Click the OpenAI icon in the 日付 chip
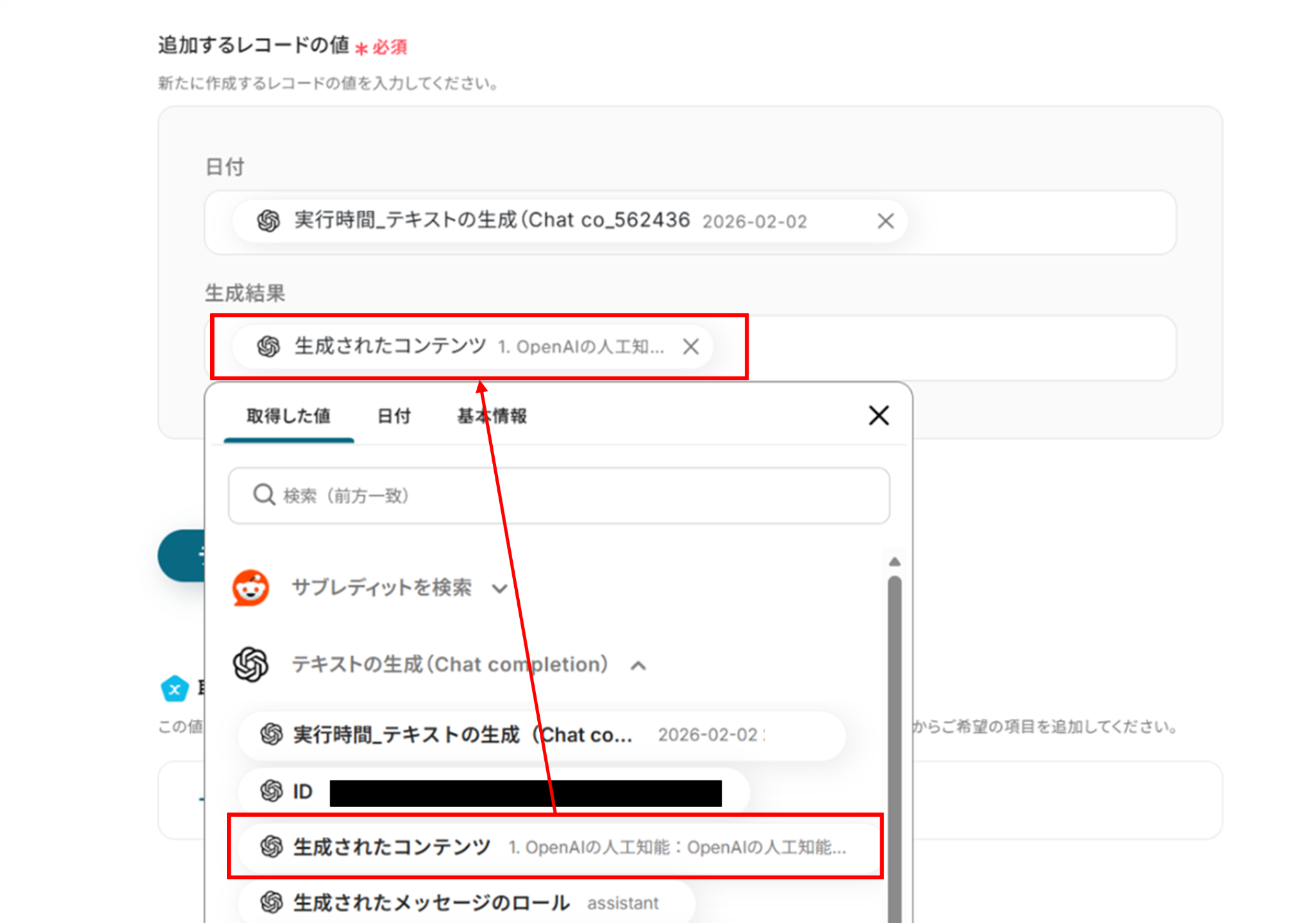The height and width of the screenshot is (923, 1316). click(269, 221)
